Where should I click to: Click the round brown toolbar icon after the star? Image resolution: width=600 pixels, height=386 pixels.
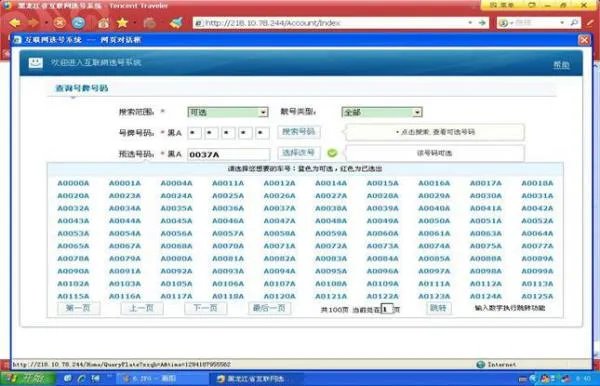(x=150, y=23)
